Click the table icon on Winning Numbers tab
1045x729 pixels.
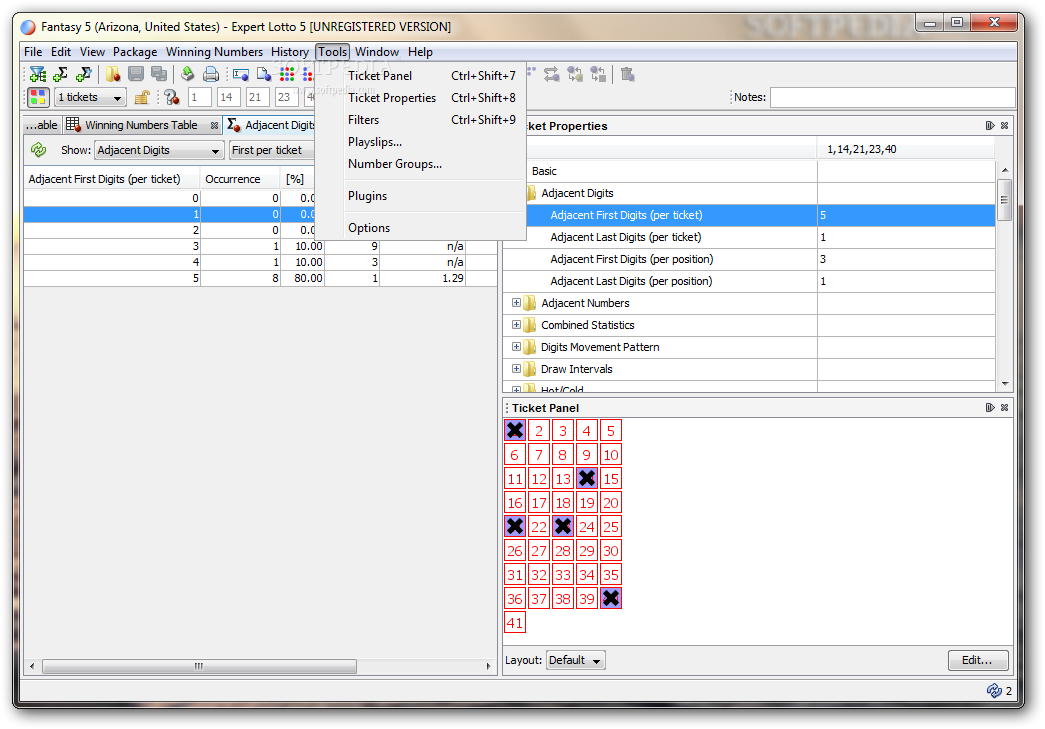tap(73, 125)
